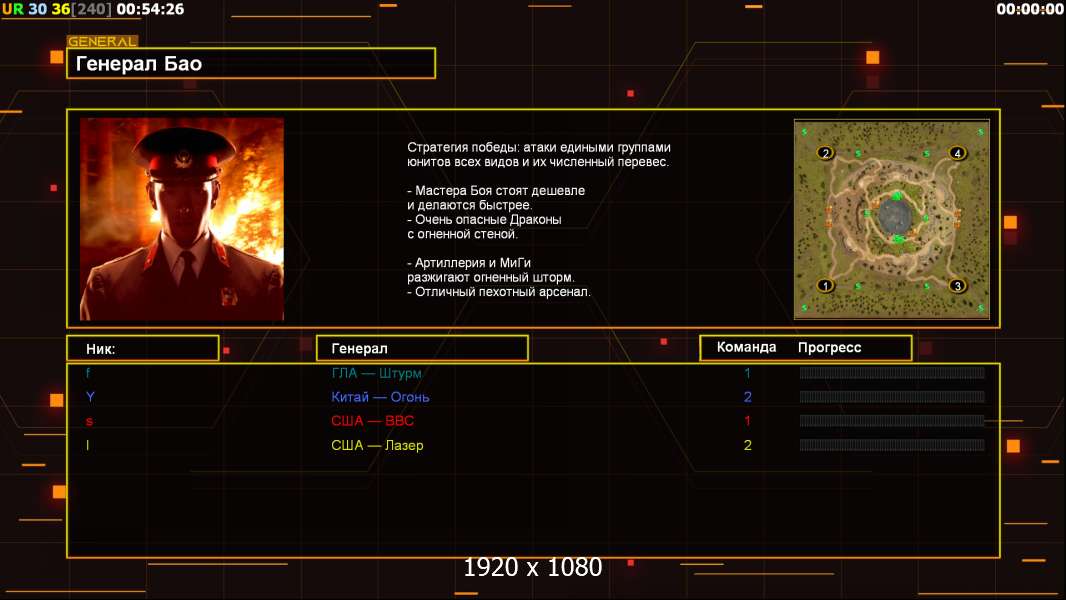
Task: Click the 'Генерал Бао' title field
Action: tap(251, 63)
